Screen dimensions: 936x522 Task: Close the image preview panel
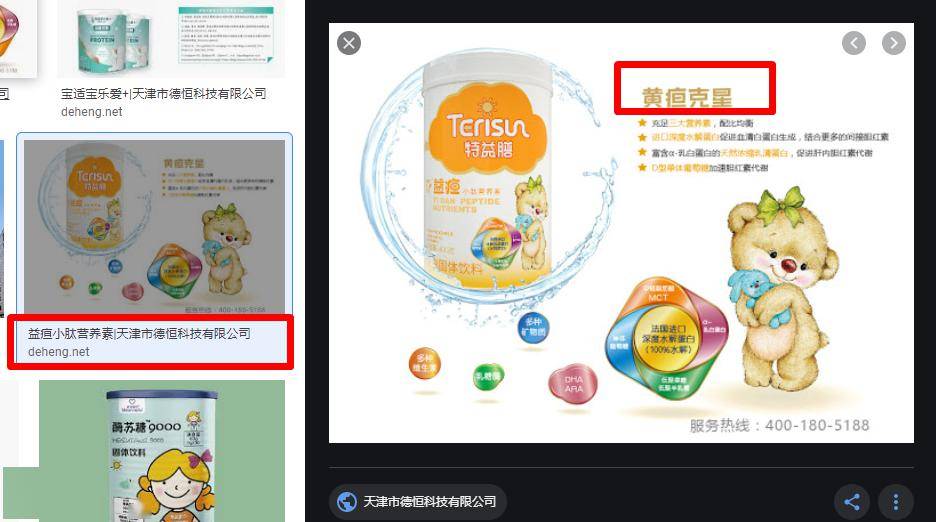tap(349, 43)
